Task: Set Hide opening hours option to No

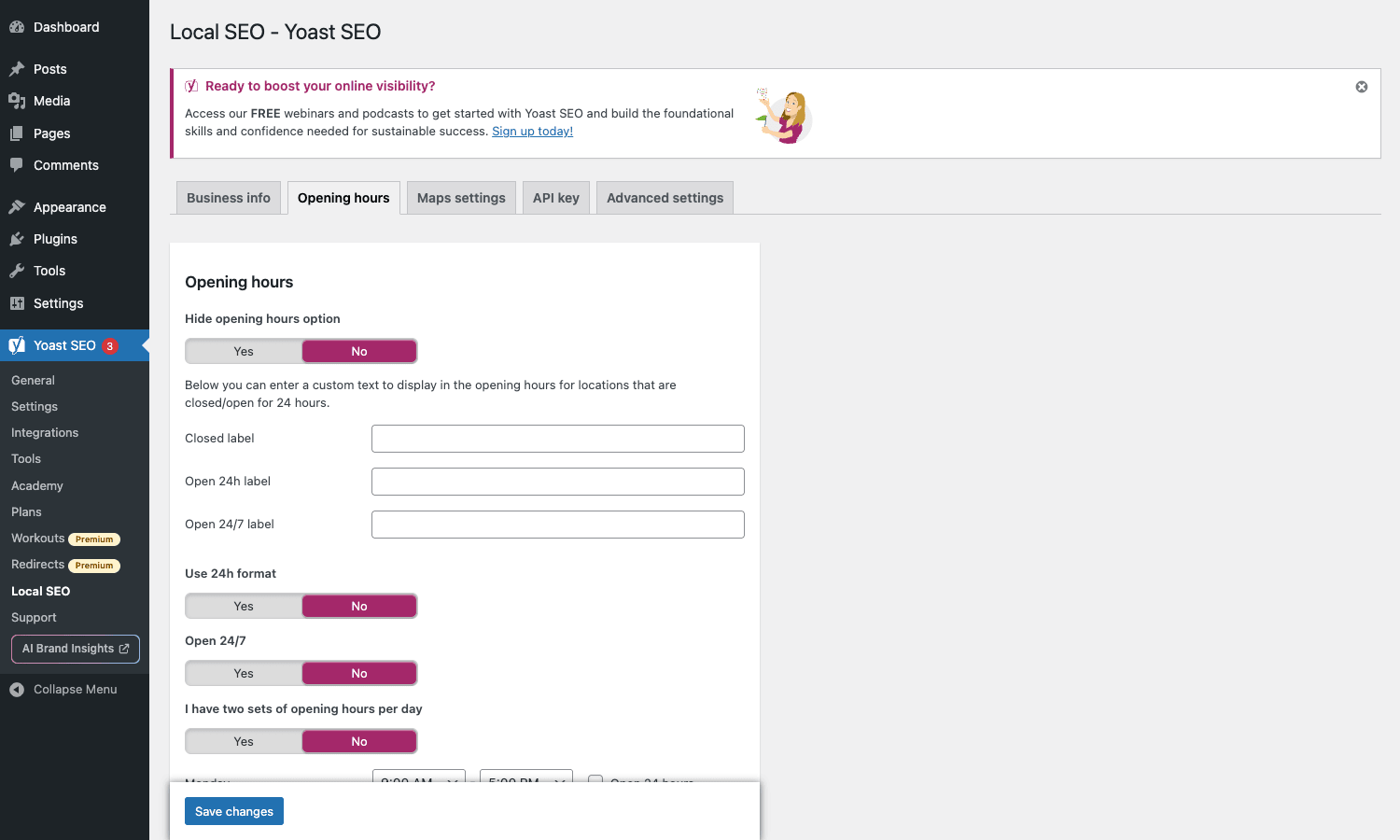Action: click(x=359, y=351)
